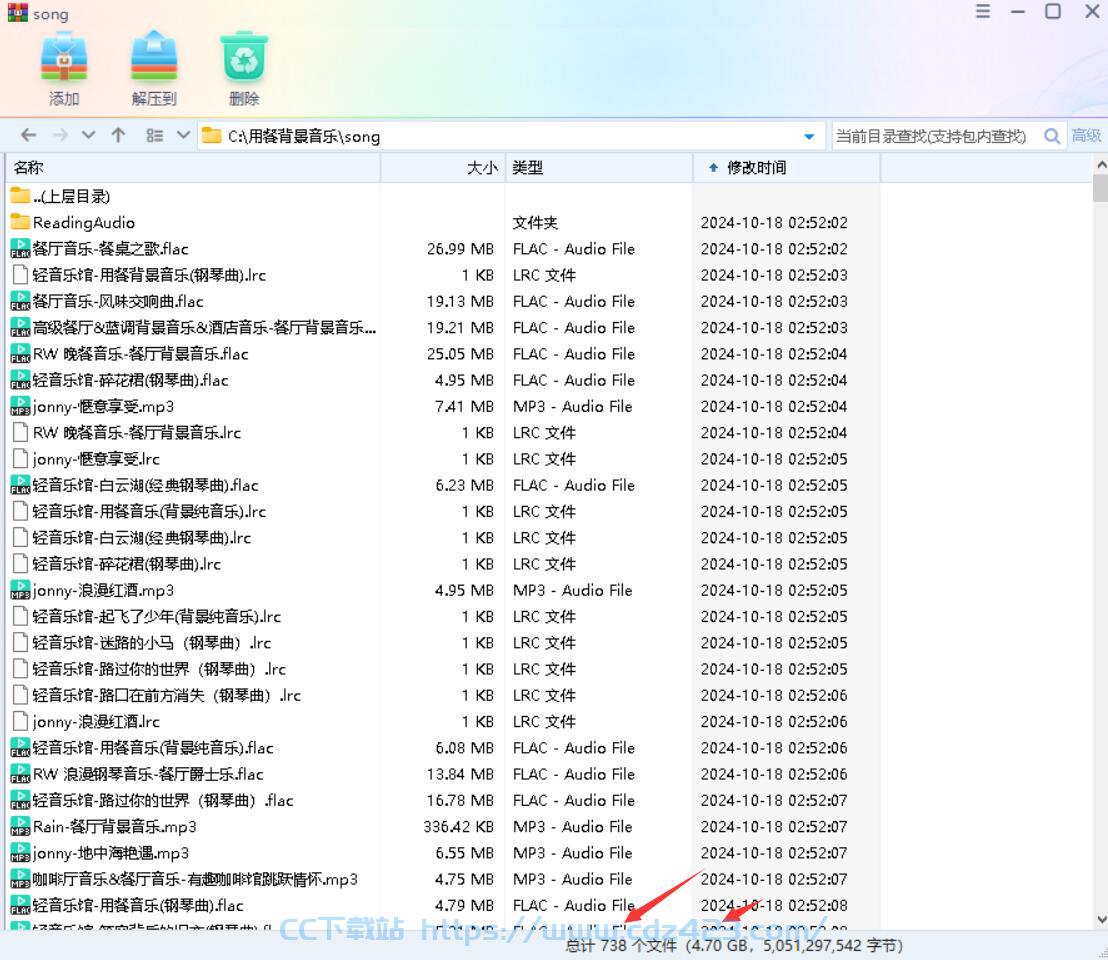The width and height of the screenshot is (1108, 960).
Task: Select 轻音乐馆-用餐背景音乐(钢琴曲).lrc file icon
Action: tap(20, 275)
